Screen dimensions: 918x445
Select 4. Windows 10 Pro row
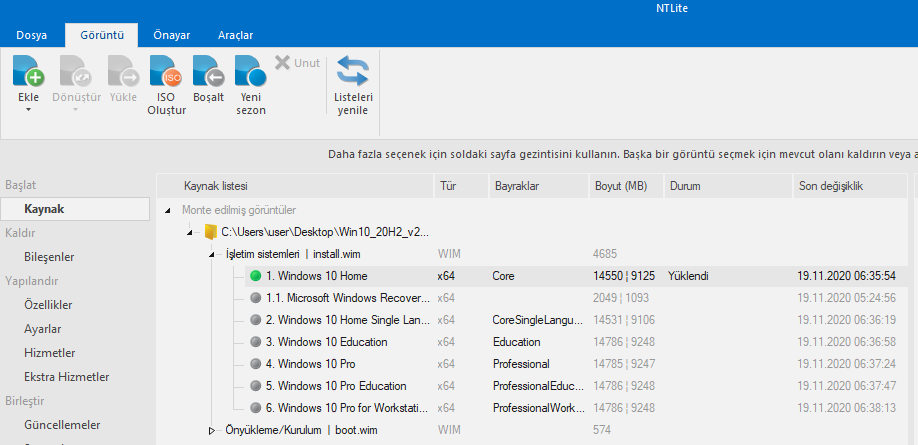[x=577, y=364]
